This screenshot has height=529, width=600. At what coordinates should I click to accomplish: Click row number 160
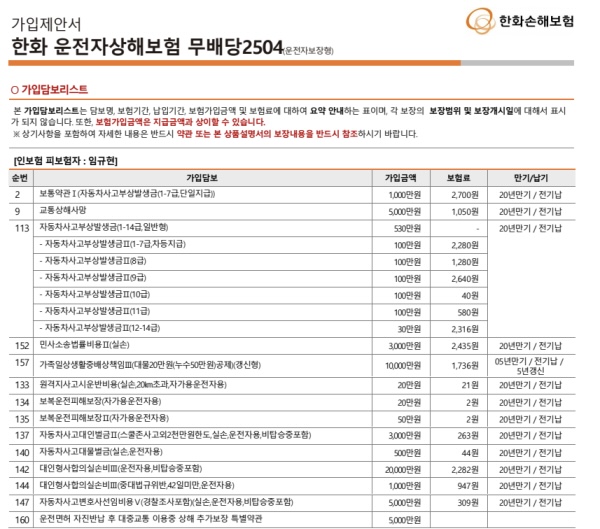coord(22,520)
